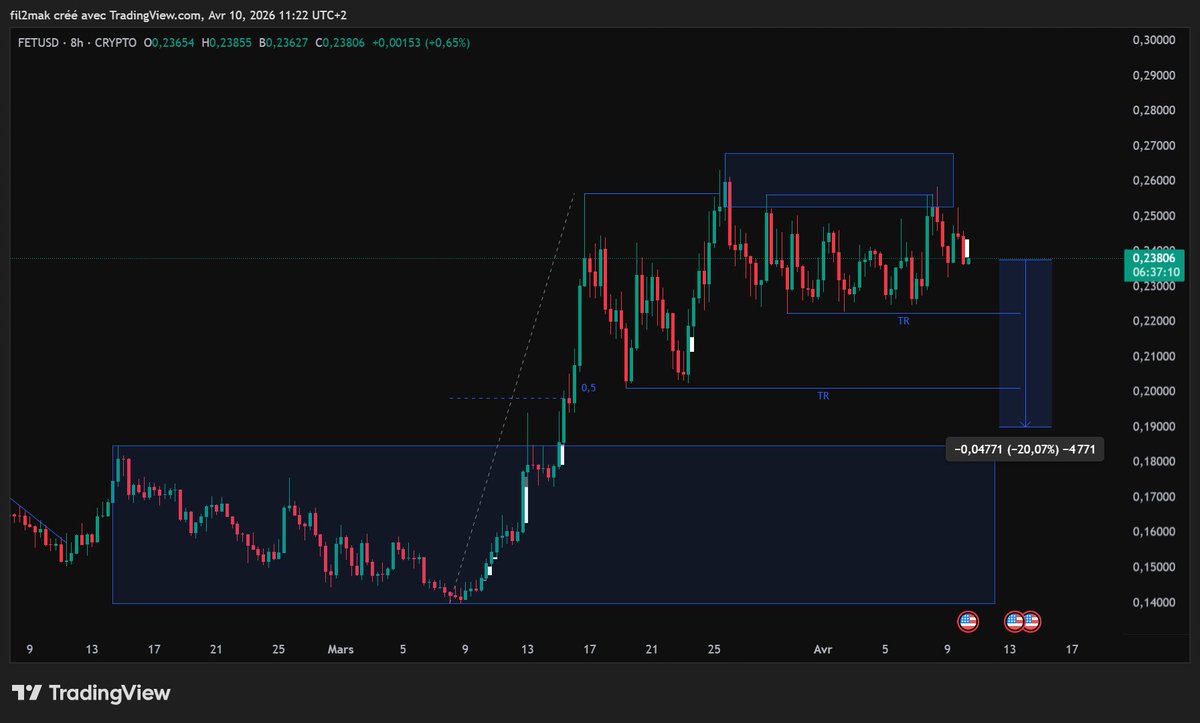The image size is (1200, 723).
Task: Click the TradingView logo at bottom left
Action: pyautogui.click(x=91, y=693)
